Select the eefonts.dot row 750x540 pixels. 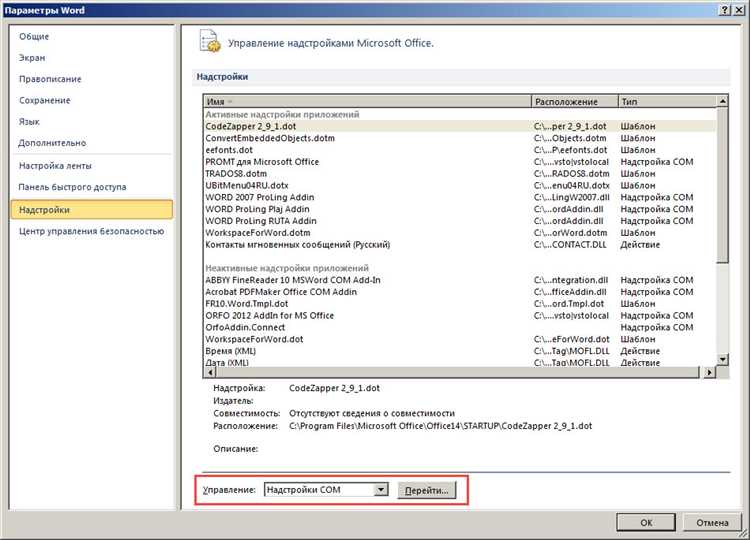coord(460,150)
